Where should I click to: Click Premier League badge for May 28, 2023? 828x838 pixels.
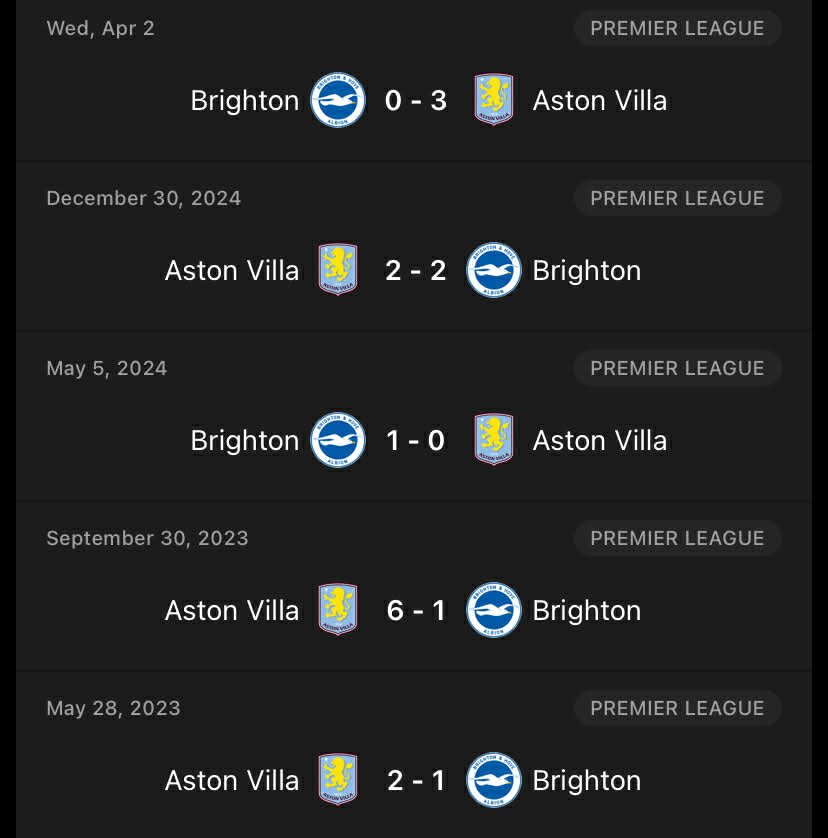pyautogui.click(x=677, y=708)
